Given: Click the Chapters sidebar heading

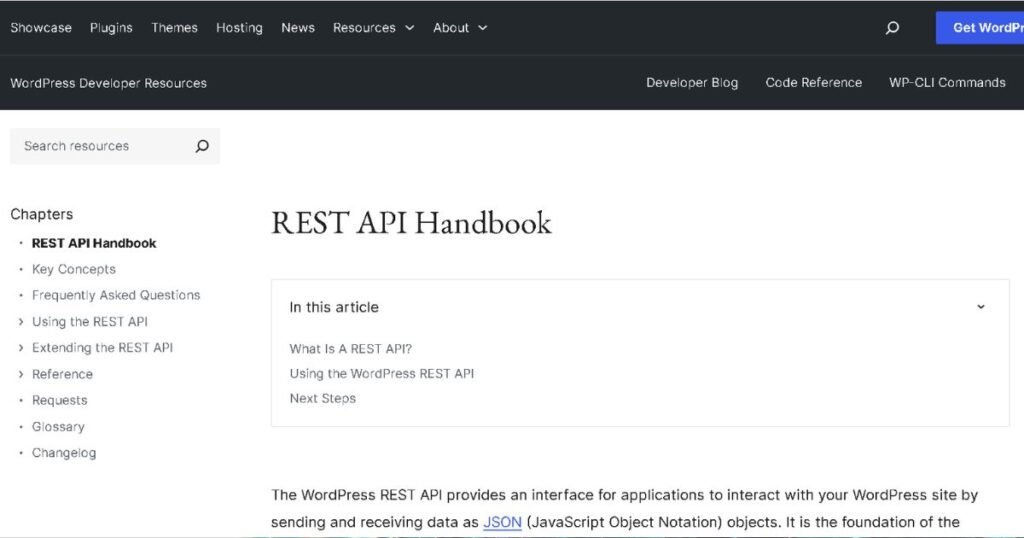Looking at the screenshot, I should point(42,214).
